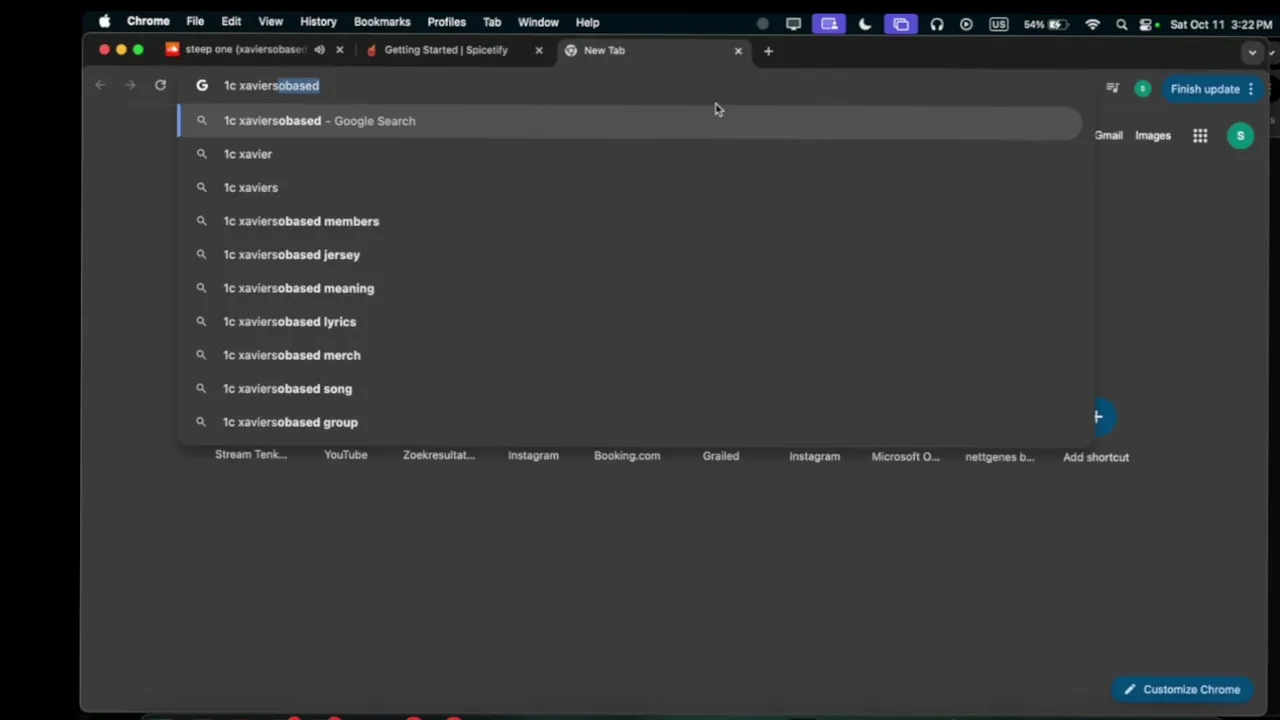The height and width of the screenshot is (720, 1280).
Task: Open the Window menu
Action: coord(538,22)
